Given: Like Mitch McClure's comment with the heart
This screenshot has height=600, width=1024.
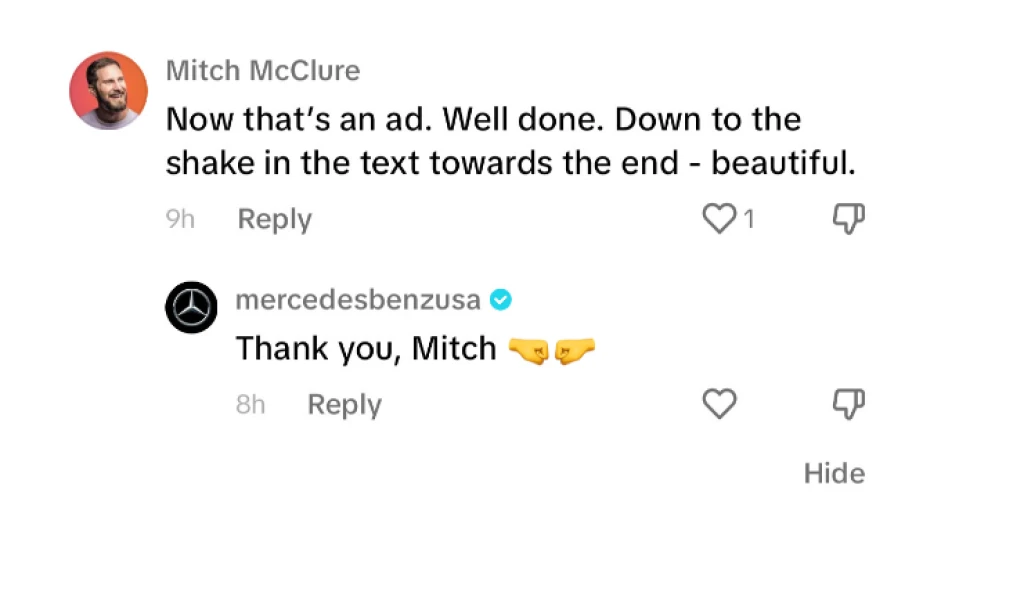Looking at the screenshot, I should [720, 219].
